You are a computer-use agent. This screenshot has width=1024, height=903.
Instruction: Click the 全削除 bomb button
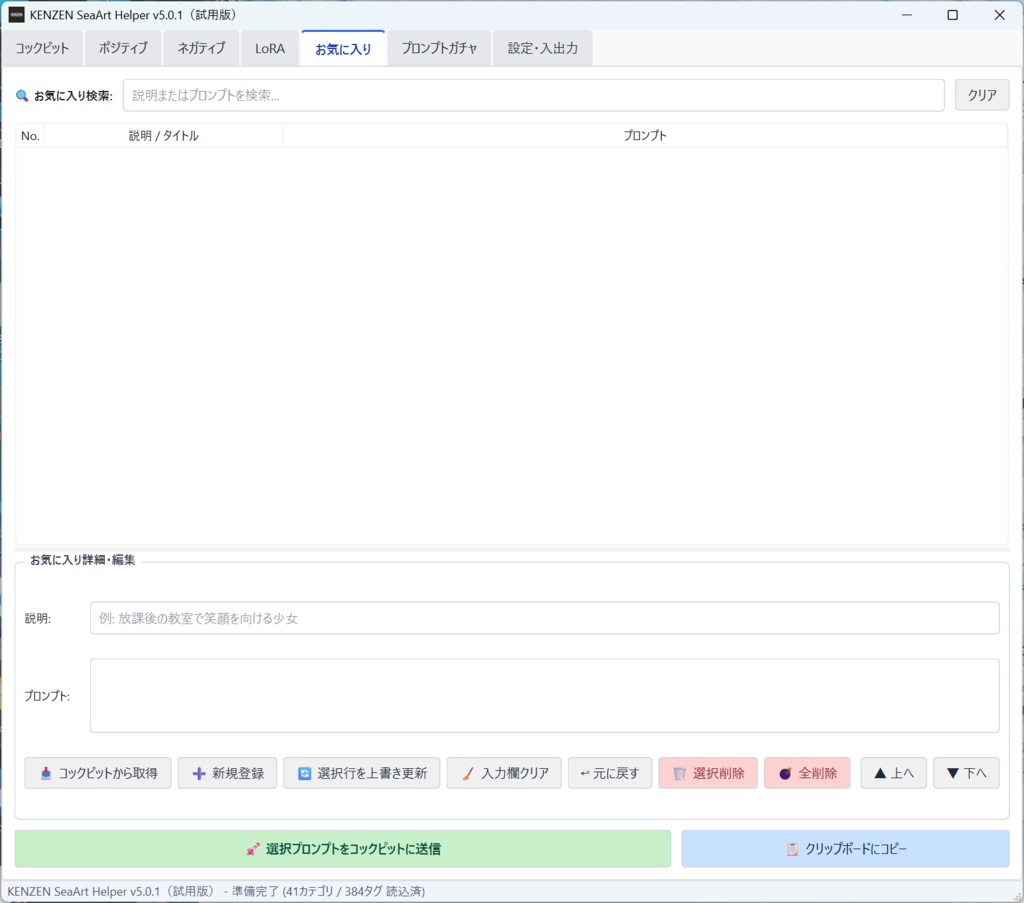tap(807, 773)
